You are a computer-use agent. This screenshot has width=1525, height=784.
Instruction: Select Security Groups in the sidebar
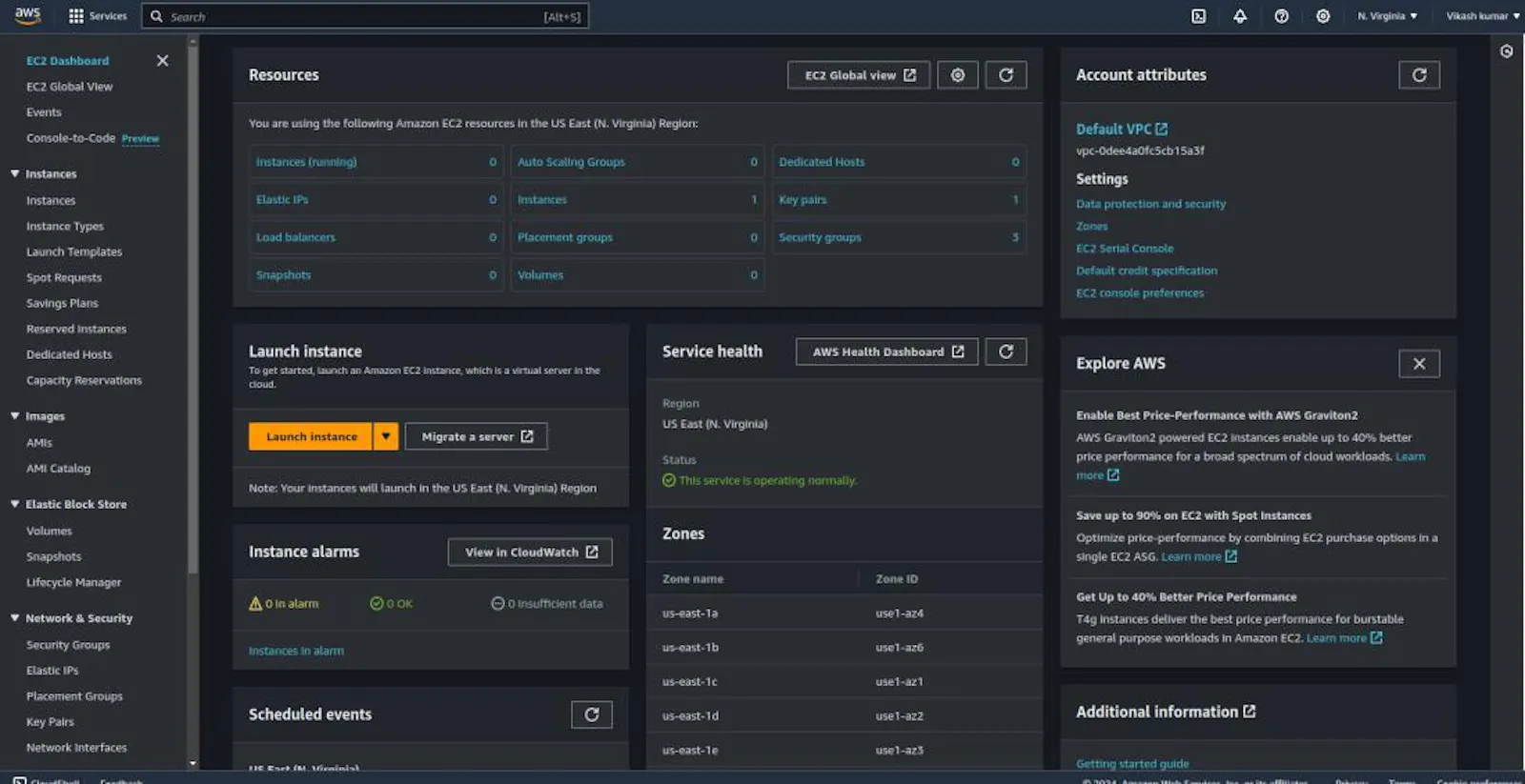[68, 645]
